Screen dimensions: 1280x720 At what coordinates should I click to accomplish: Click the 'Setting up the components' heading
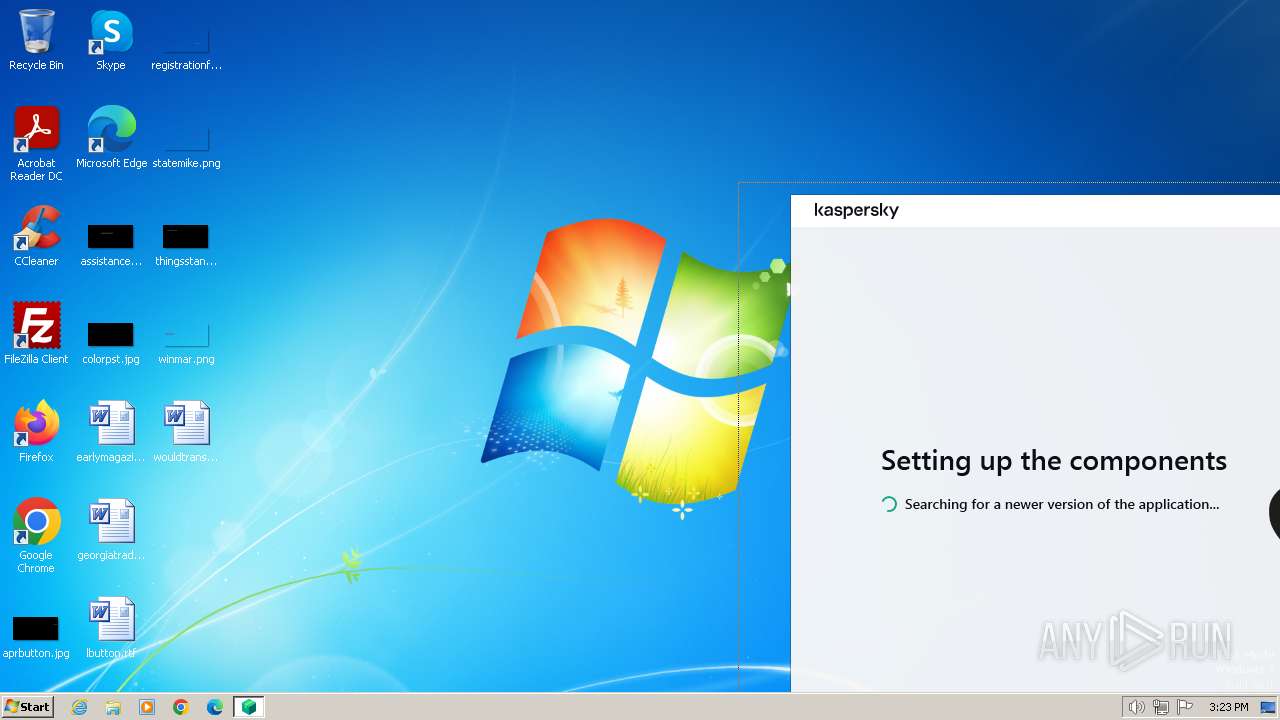1053,460
